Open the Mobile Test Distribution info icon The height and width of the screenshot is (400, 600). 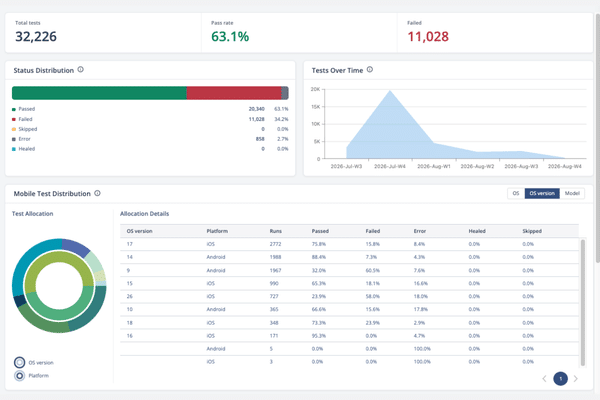(98, 193)
